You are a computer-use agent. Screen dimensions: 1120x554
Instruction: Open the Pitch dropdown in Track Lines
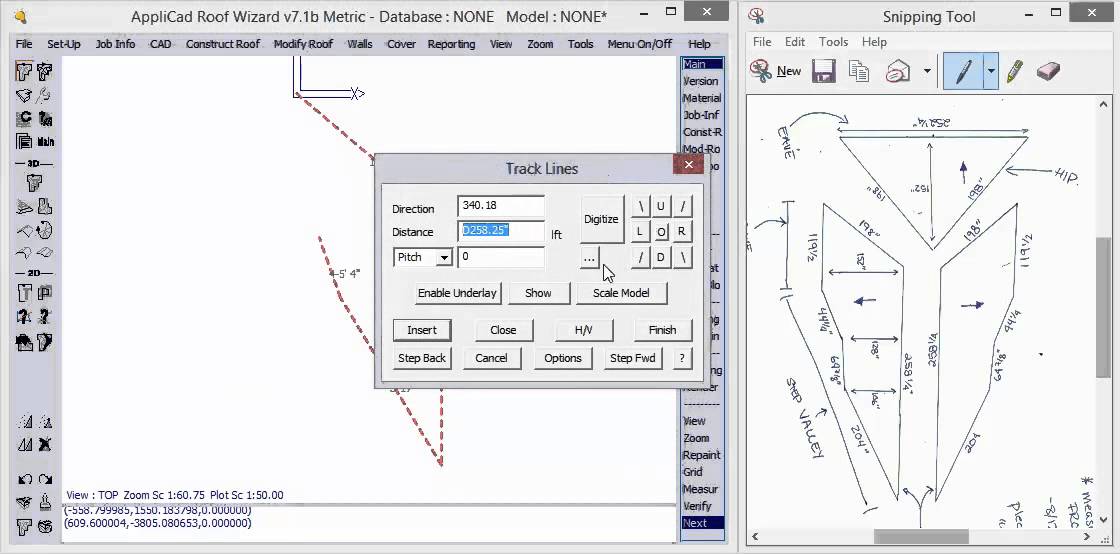pyautogui.click(x=444, y=257)
